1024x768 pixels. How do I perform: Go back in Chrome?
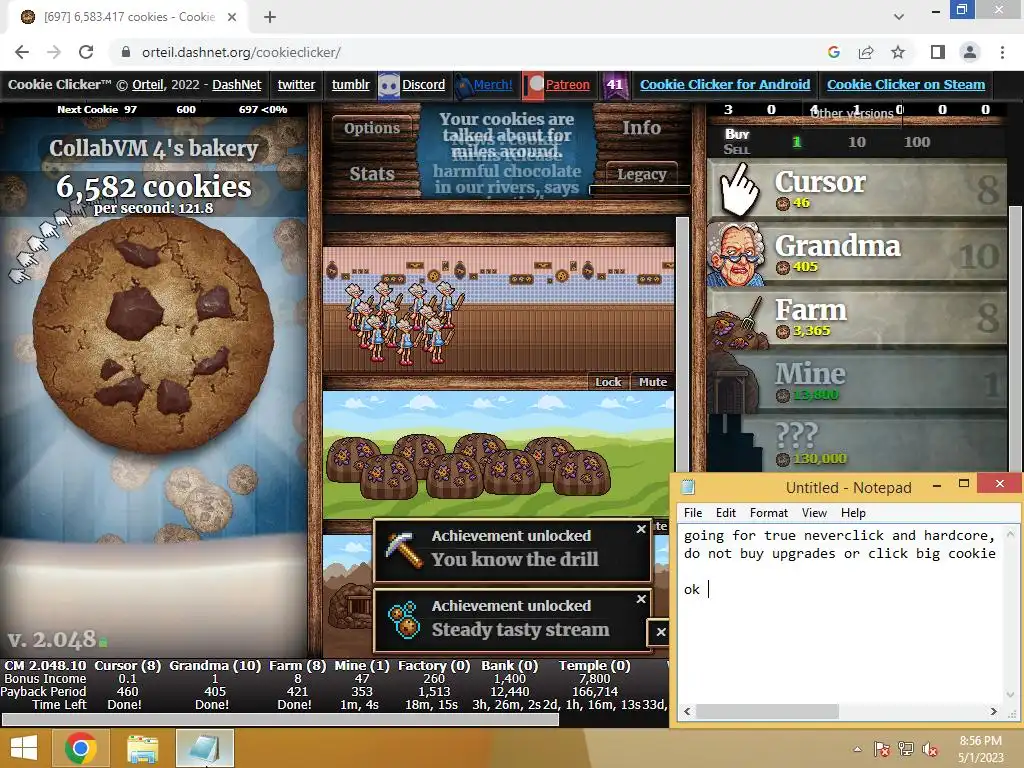[22, 52]
